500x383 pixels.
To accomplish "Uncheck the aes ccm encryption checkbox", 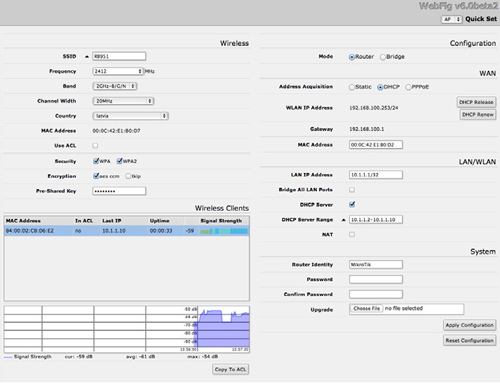I will (96, 176).
